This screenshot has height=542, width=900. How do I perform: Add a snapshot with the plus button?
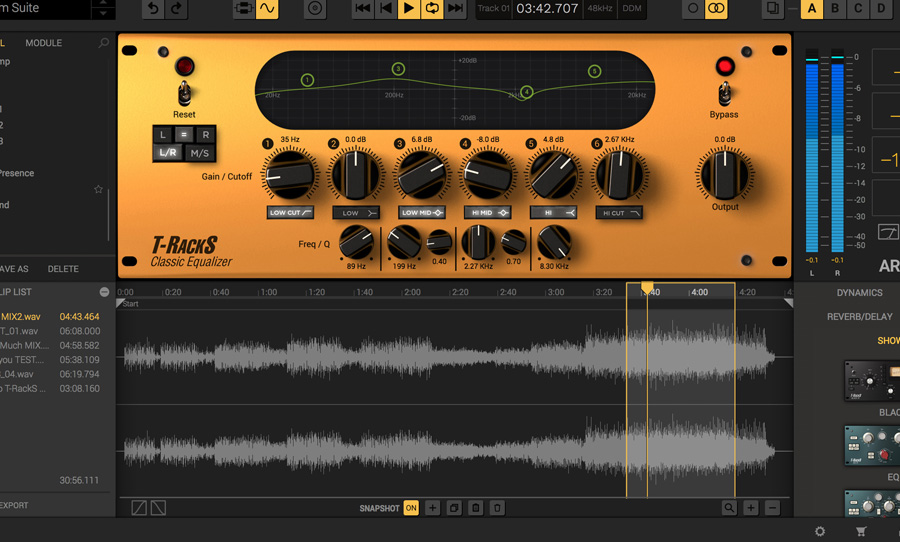click(432, 508)
